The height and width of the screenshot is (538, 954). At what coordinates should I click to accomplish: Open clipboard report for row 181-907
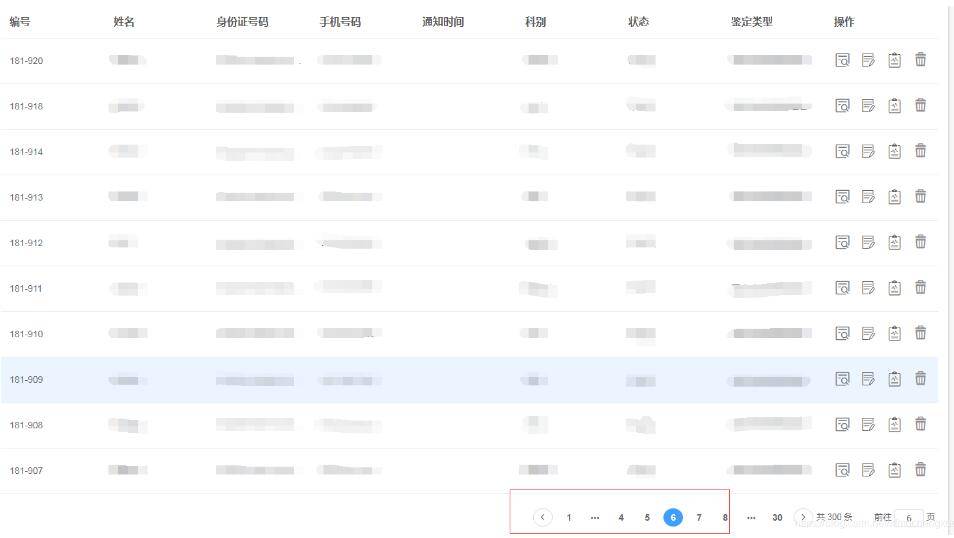pyautogui.click(x=894, y=470)
